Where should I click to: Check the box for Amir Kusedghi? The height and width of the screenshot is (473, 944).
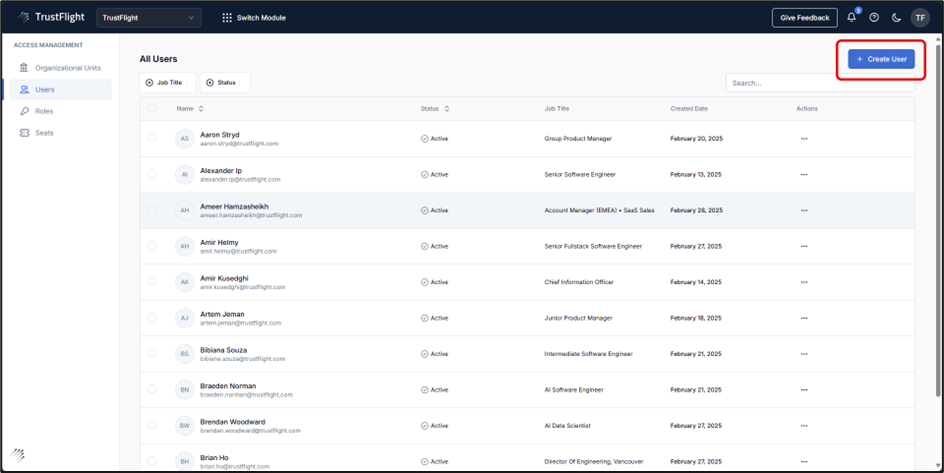pos(152,281)
